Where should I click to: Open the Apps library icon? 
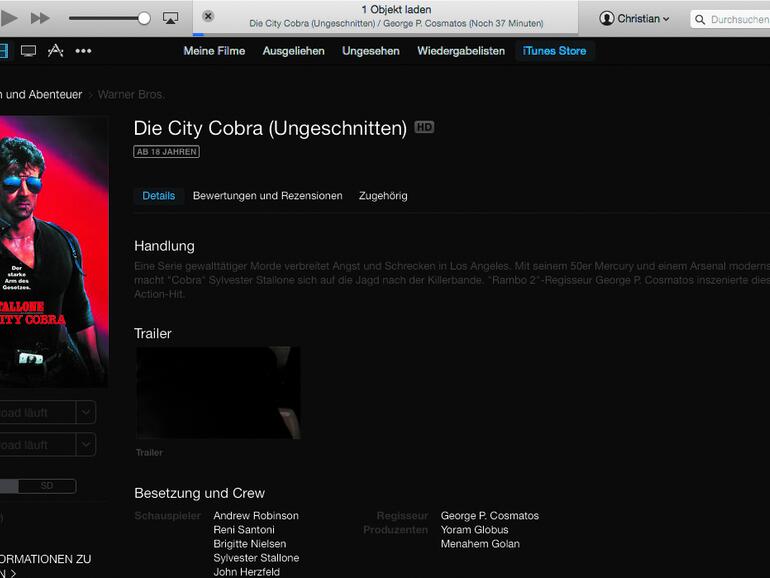(55, 51)
